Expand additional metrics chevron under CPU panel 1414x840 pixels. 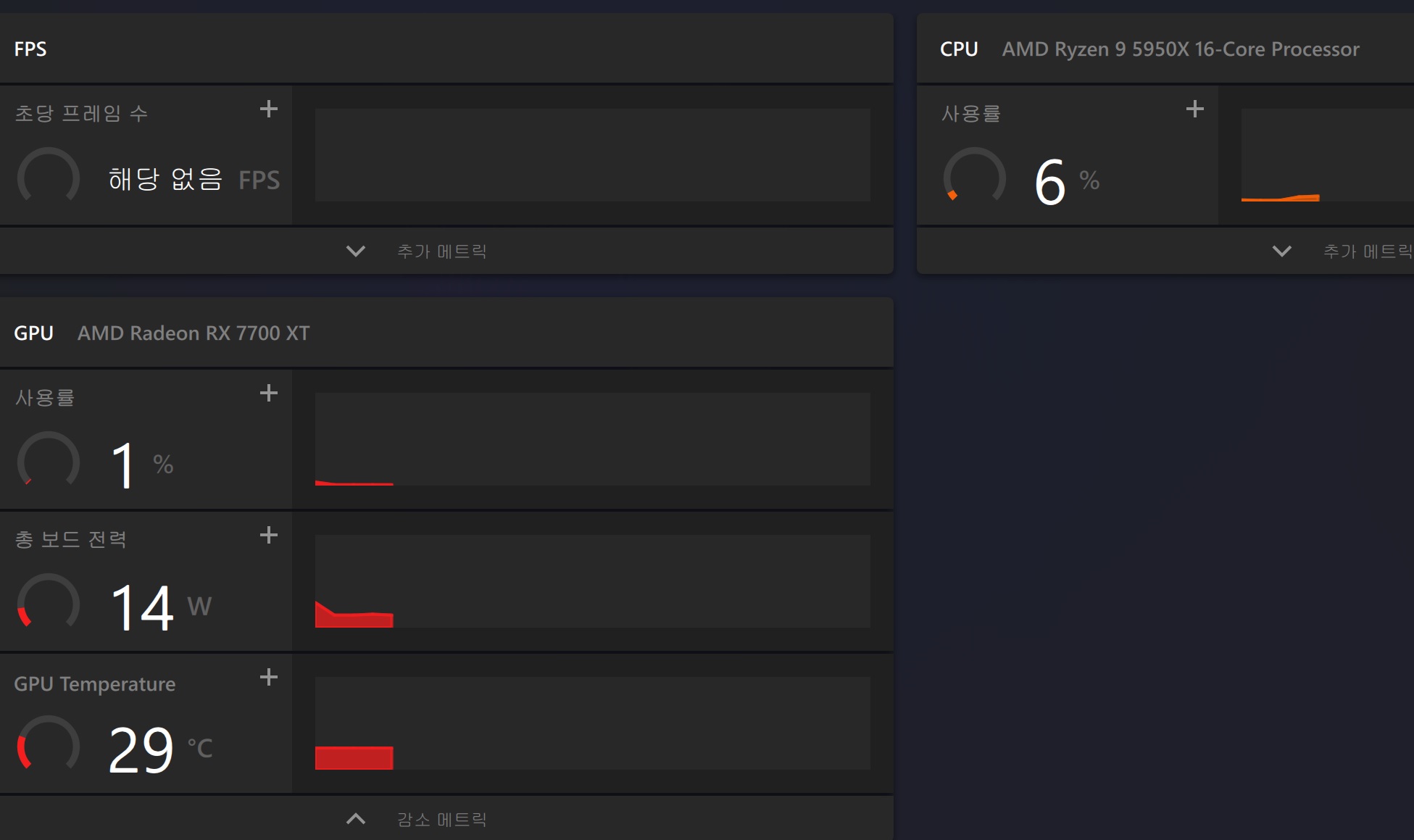tap(1282, 251)
